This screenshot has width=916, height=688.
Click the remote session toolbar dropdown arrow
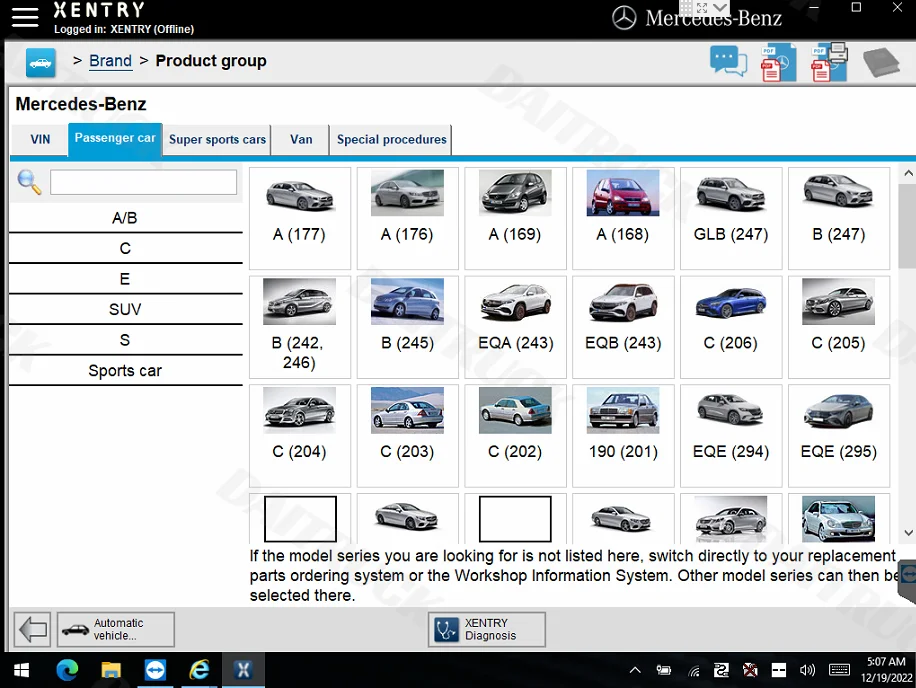720,8
